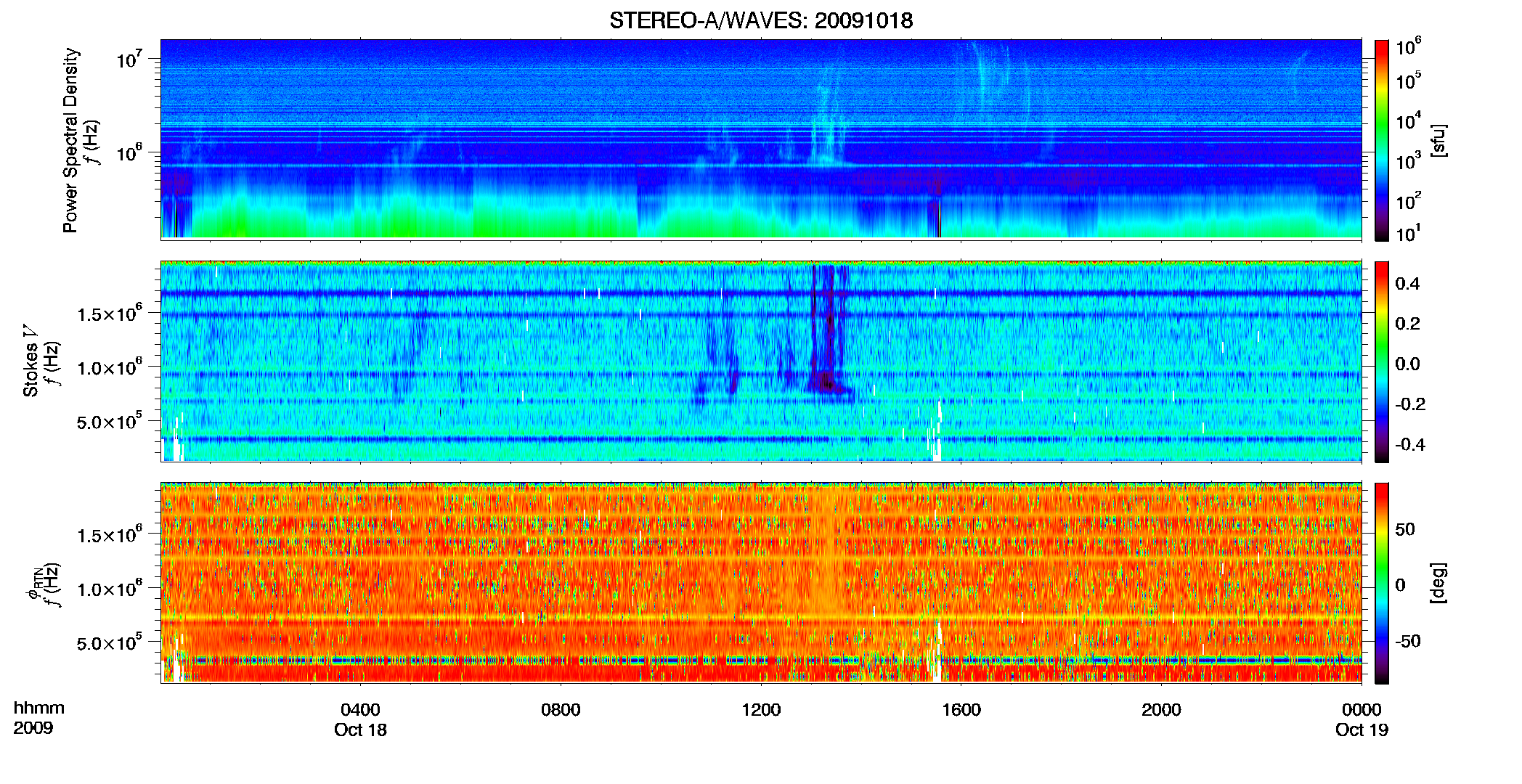1522x784 pixels.
Task: Click the 1200 time tick label
Action: pos(761,710)
